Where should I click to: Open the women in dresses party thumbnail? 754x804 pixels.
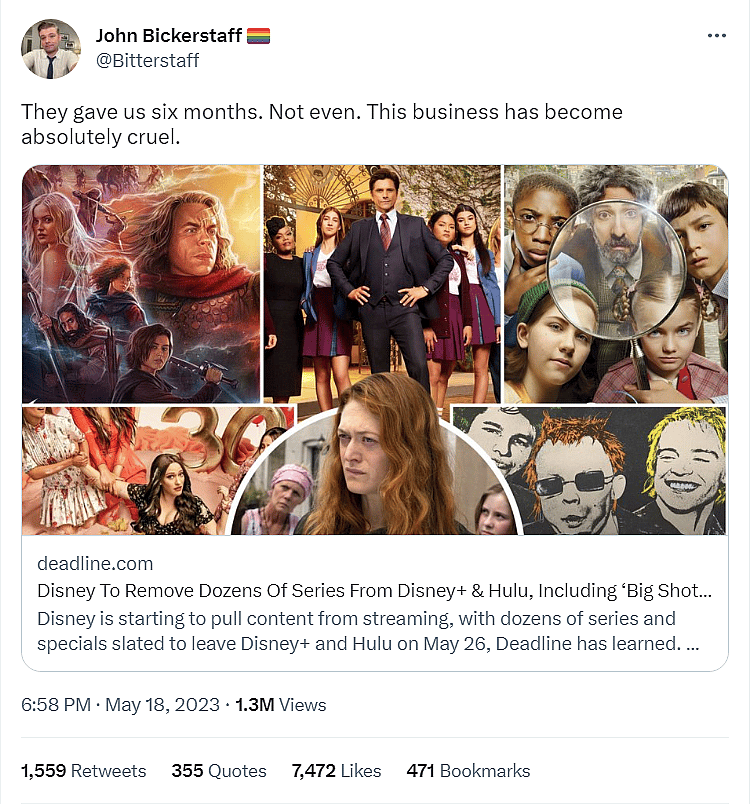130,470
